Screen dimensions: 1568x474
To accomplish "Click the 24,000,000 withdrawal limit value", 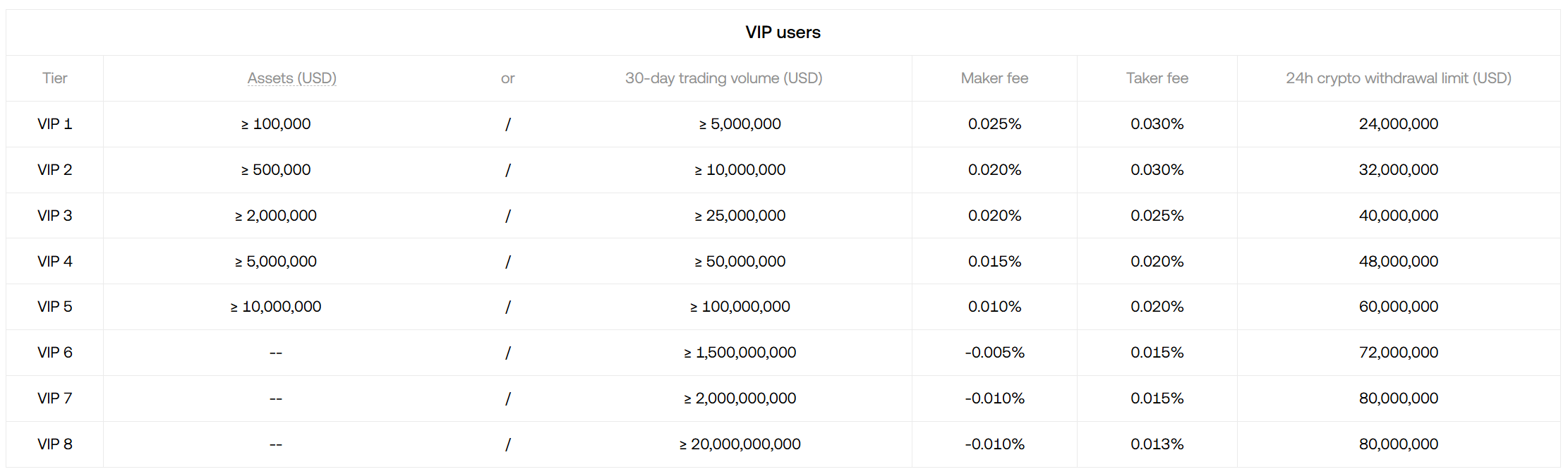I will coord(1398,124).
